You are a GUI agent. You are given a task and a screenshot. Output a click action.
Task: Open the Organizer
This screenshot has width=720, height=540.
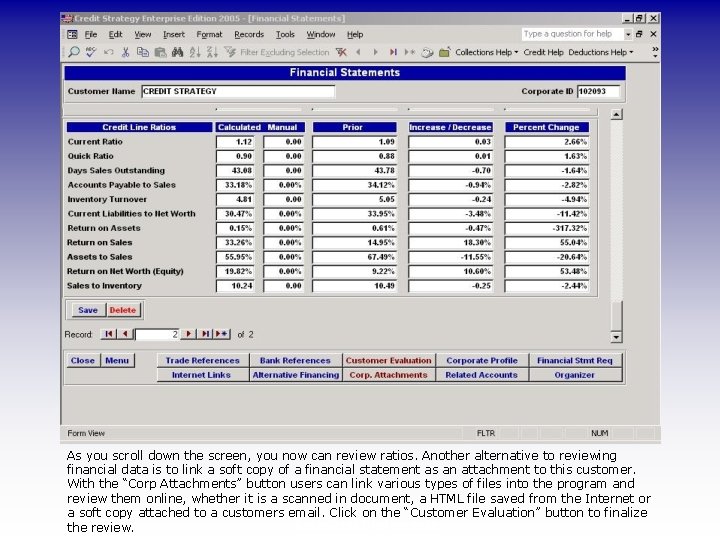(575, 375)
